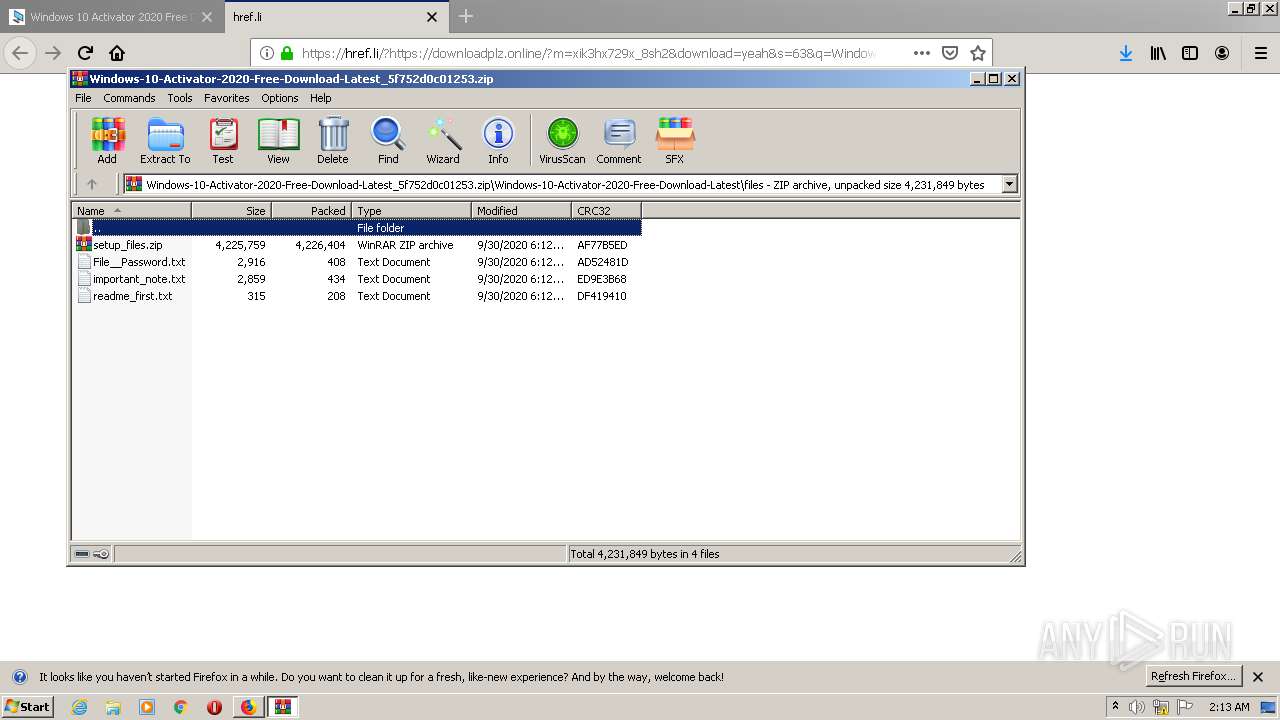Click the WinRAR taskbar button
Viewport: 1280px width, 720px height.
[283, 707]
